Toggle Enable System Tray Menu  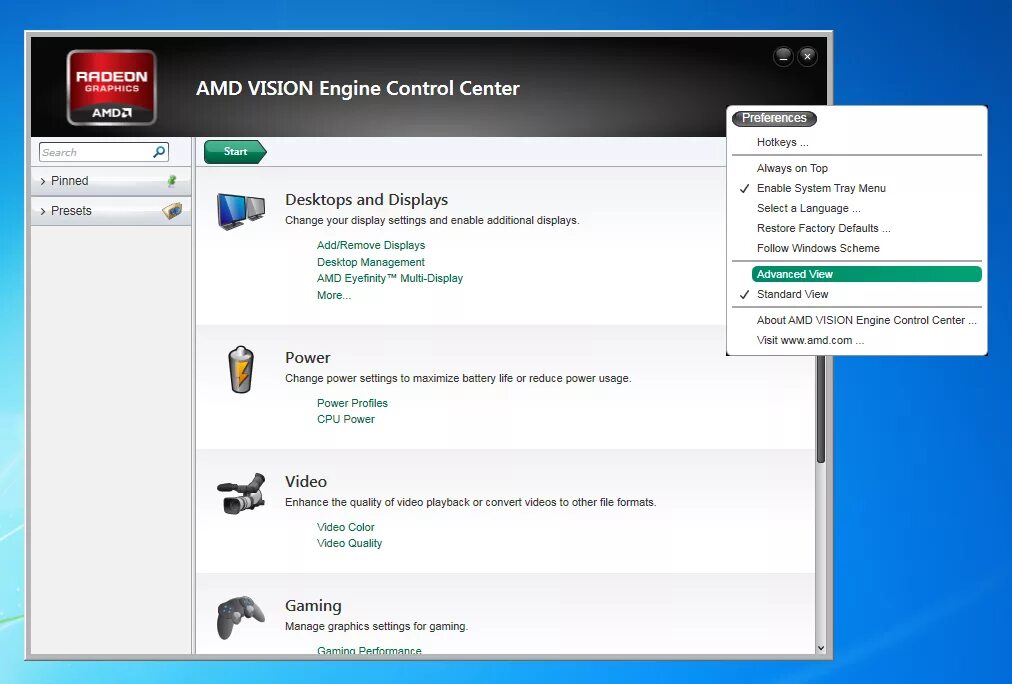click(x=821, y=188)
